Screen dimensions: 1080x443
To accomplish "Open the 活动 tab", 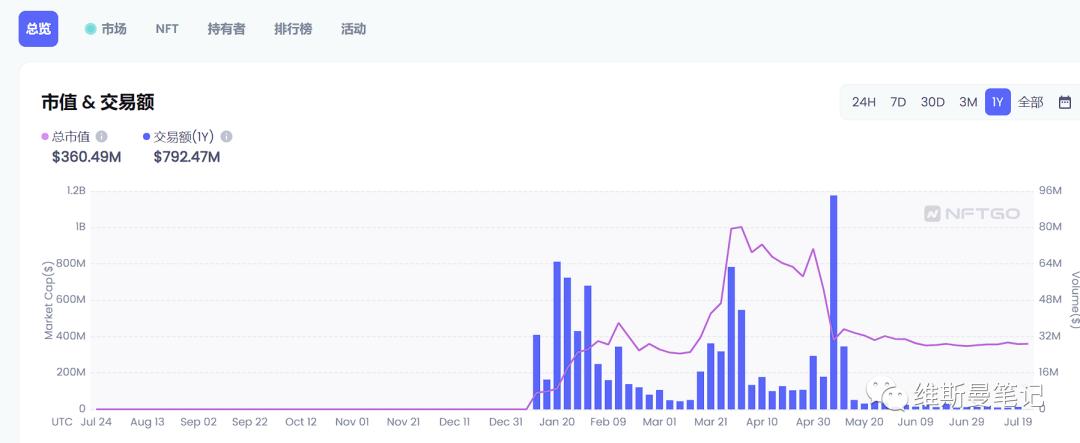I will point(353,29).
